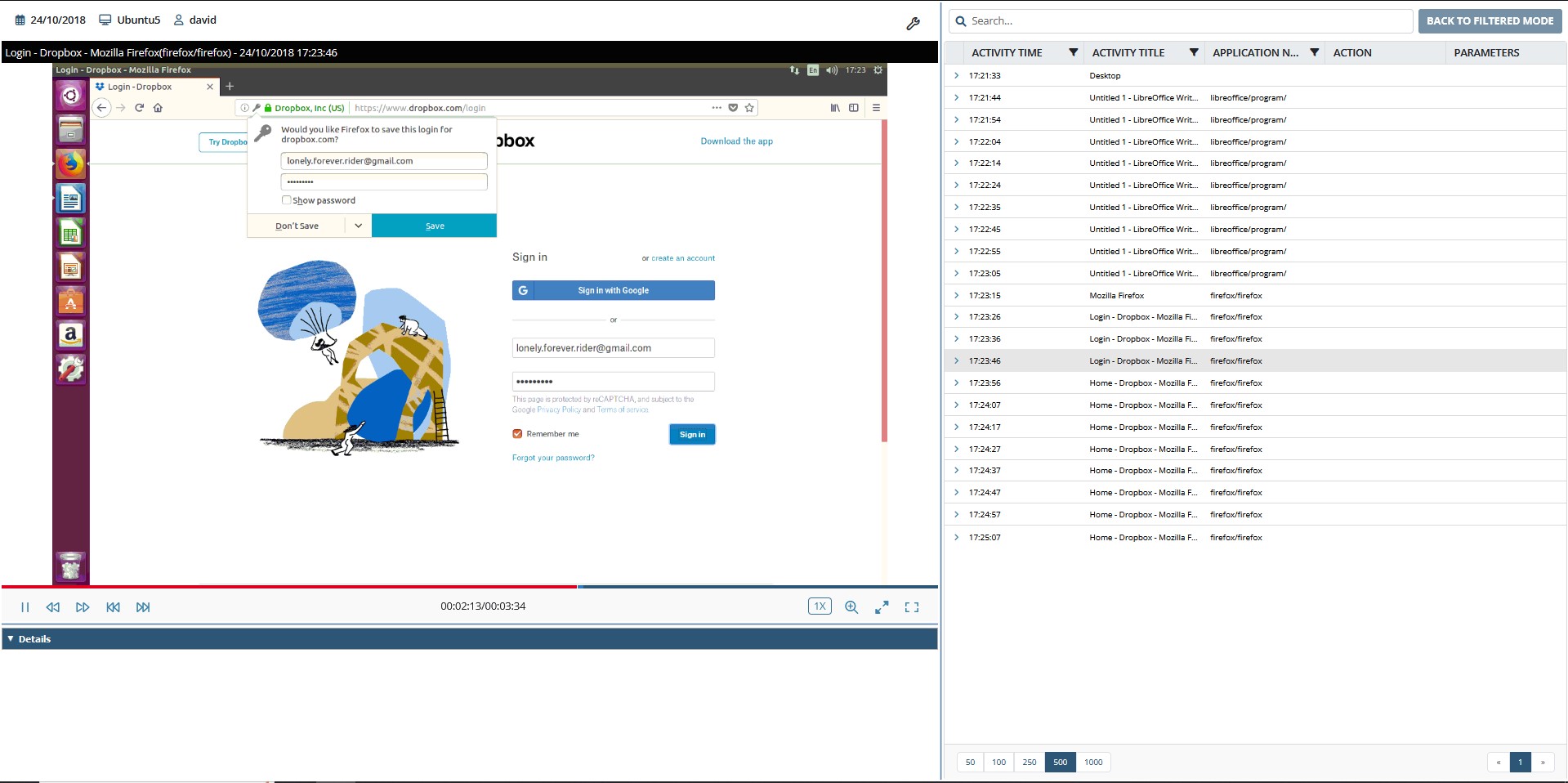Go to next results page

click(1543, 762)
